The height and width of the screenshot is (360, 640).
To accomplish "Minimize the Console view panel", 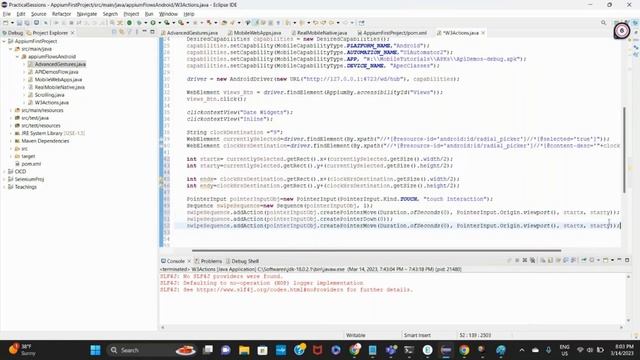I will (619, 260).
